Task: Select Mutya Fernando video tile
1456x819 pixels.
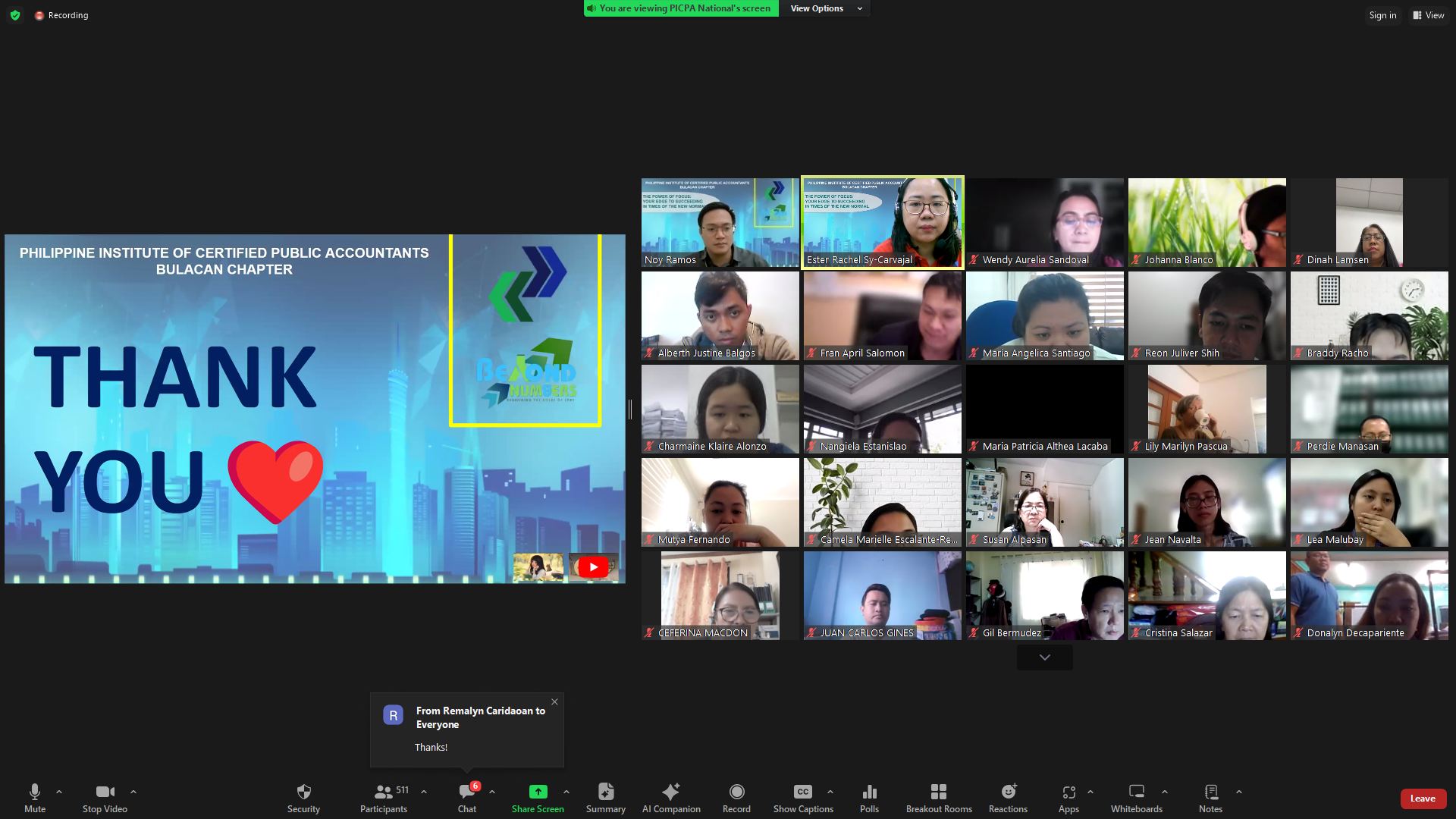Action: click(x=720, y=503)
